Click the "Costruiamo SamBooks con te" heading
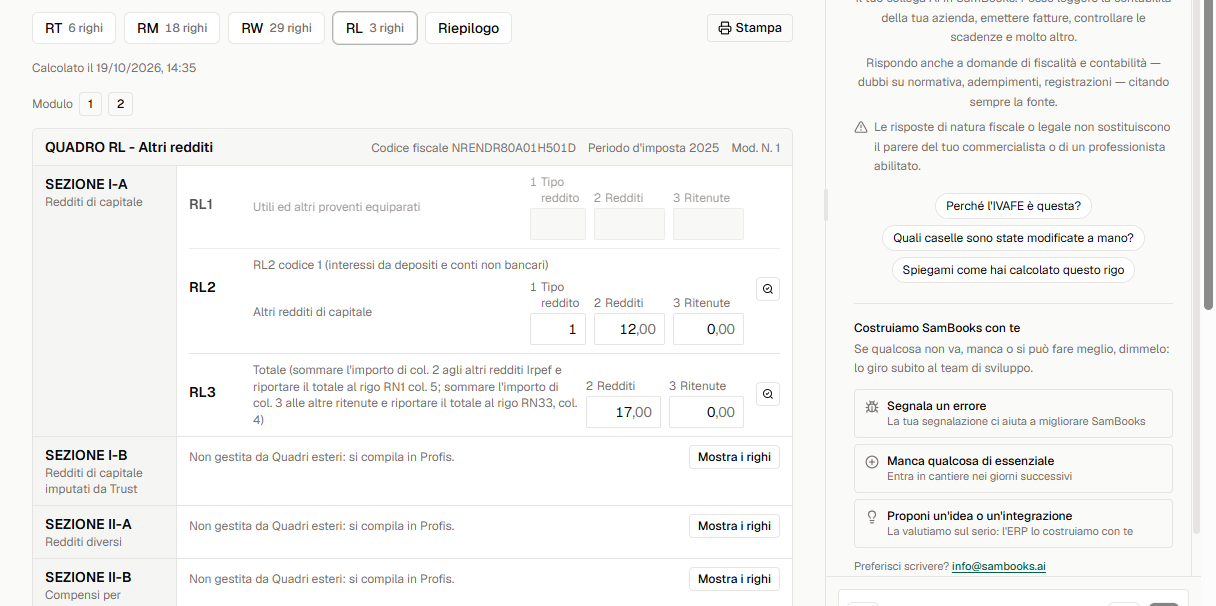This screenshot has height=606, width=1216. (937, 328)
